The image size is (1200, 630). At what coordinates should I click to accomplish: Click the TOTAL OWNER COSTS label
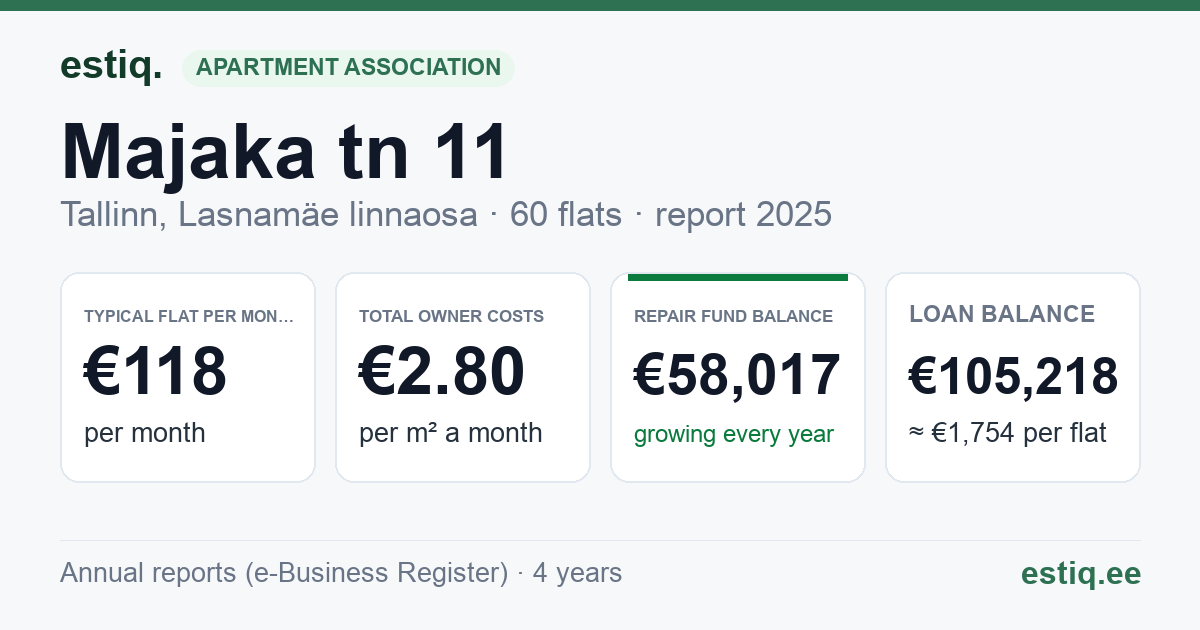click(x=451, y=316)
